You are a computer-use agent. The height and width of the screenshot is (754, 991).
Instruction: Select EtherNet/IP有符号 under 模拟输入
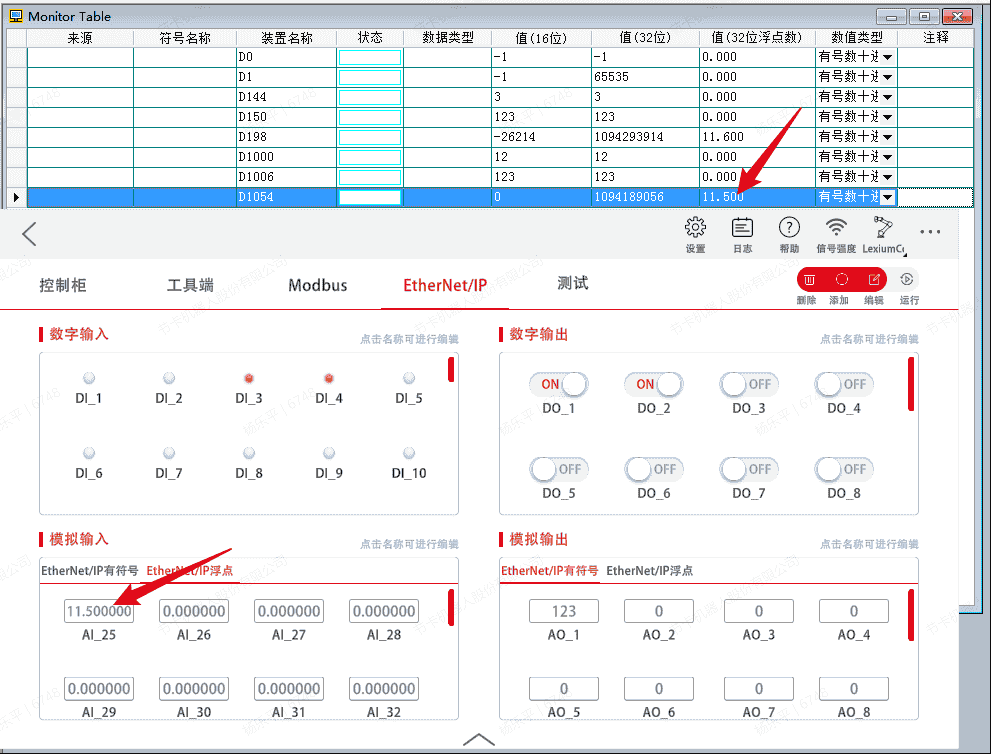click(90, 571)
